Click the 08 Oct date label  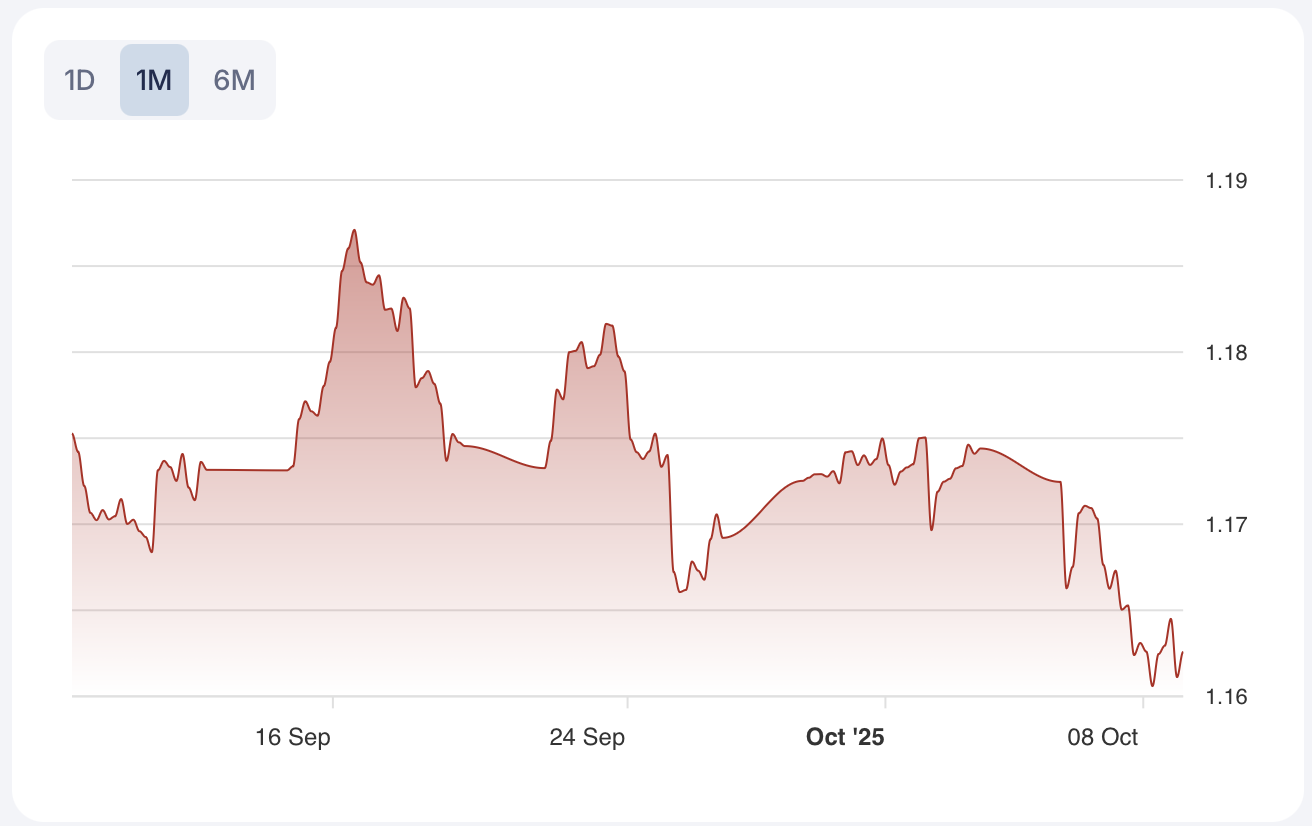[1103, 738]
